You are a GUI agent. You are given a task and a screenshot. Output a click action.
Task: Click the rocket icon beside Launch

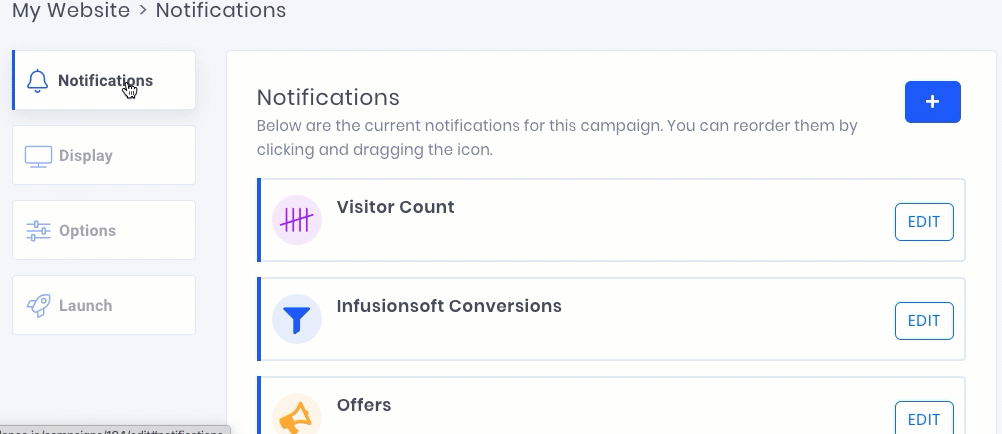[38, 306]
